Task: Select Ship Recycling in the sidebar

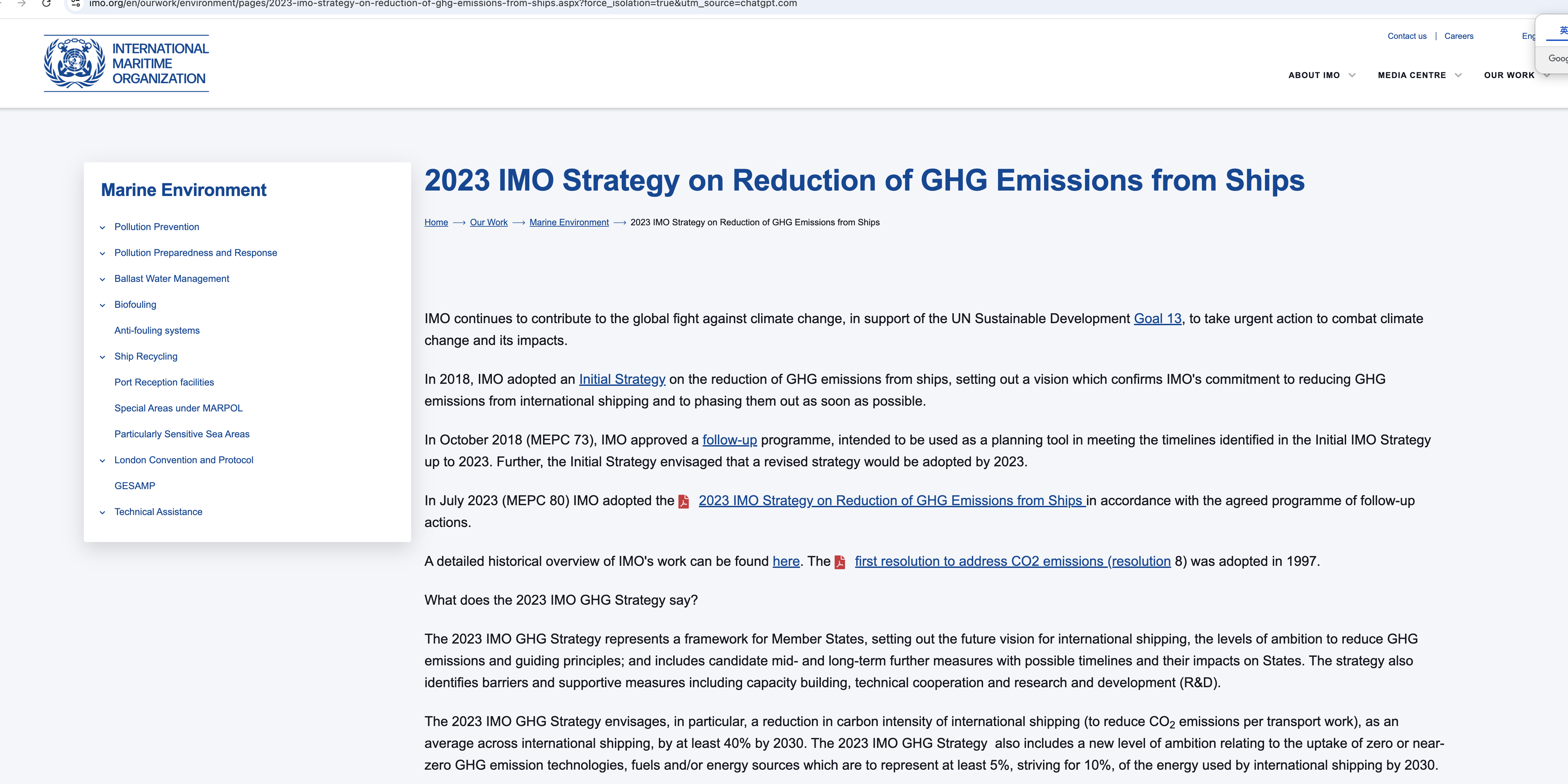Action: coord(146,356)
